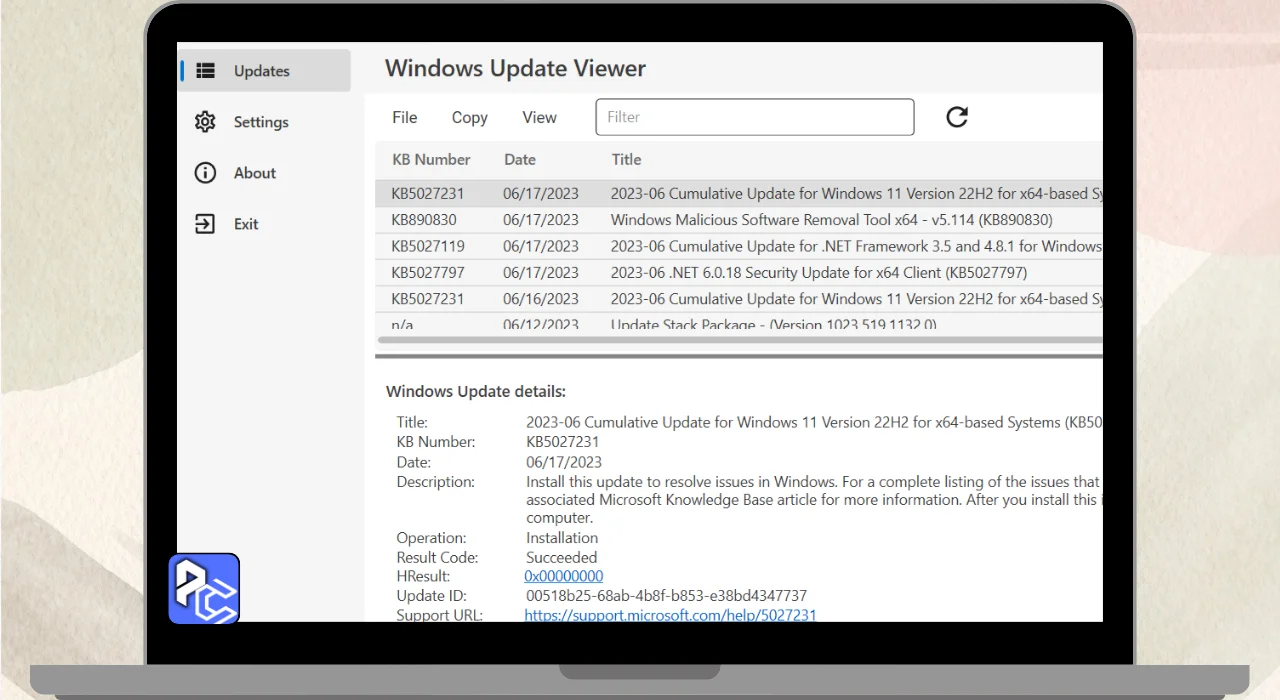Click the .NET 6.0.18 Security Update title
Screen dimensions: 1280x700
819,272
